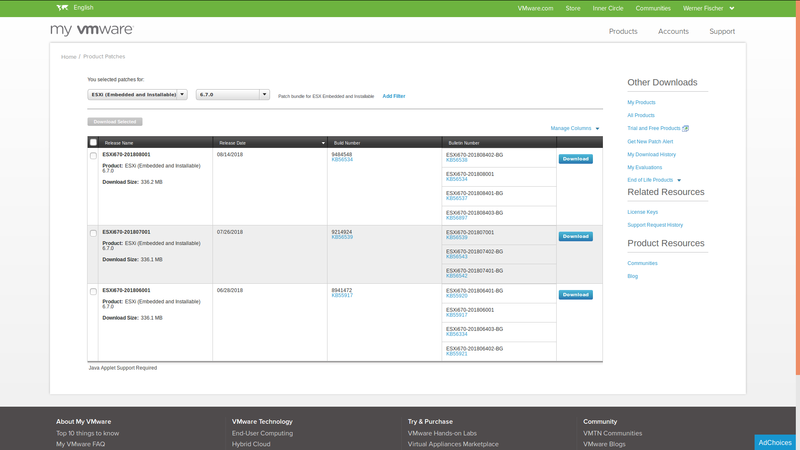Screen dimensions: 800x450
Task: Open the All Products link
Action: [641, 115]
